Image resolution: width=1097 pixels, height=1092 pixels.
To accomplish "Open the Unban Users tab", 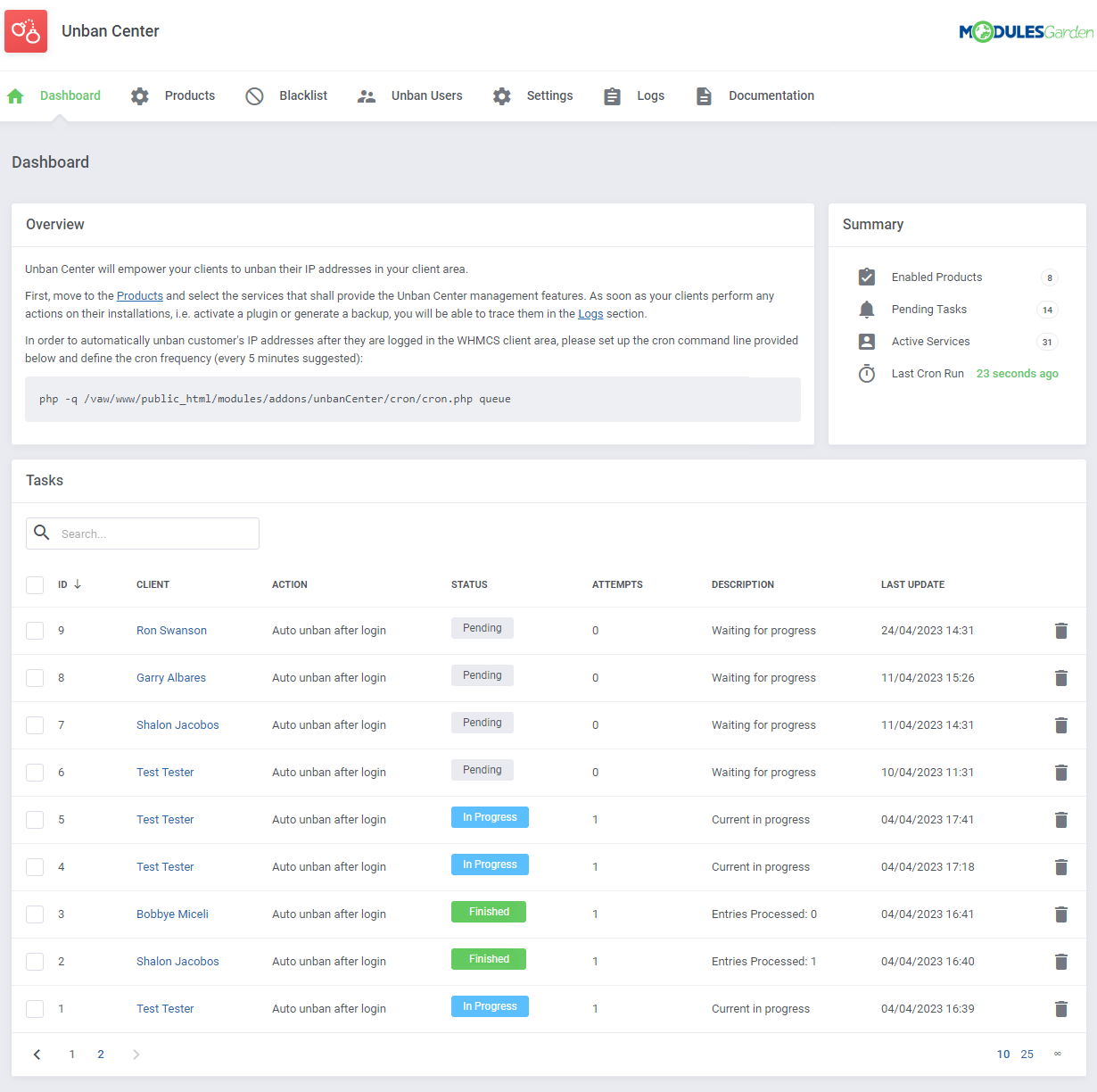I will (x=426, y=95).
